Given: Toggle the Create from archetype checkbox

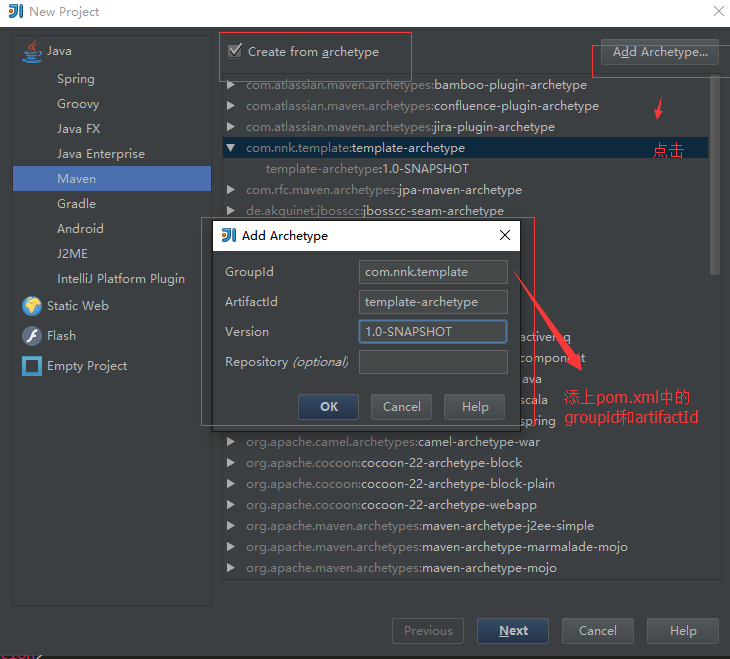Looking at the screenshot, I should [x=235, y=51].
